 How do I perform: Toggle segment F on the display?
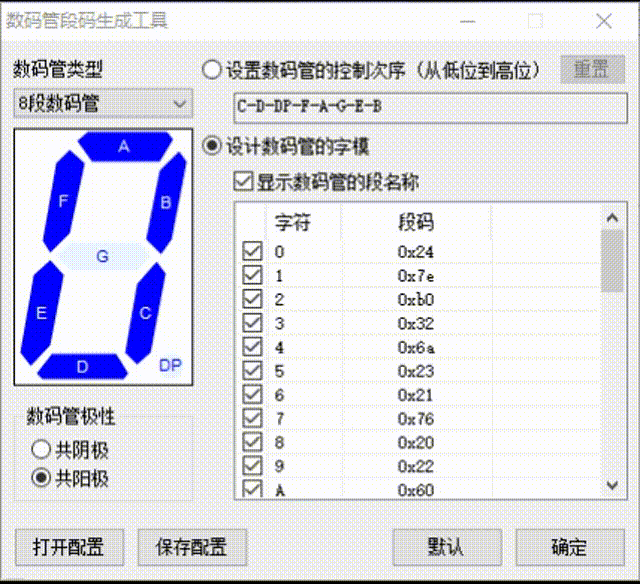pyautogui.click(x=63, y=201)
